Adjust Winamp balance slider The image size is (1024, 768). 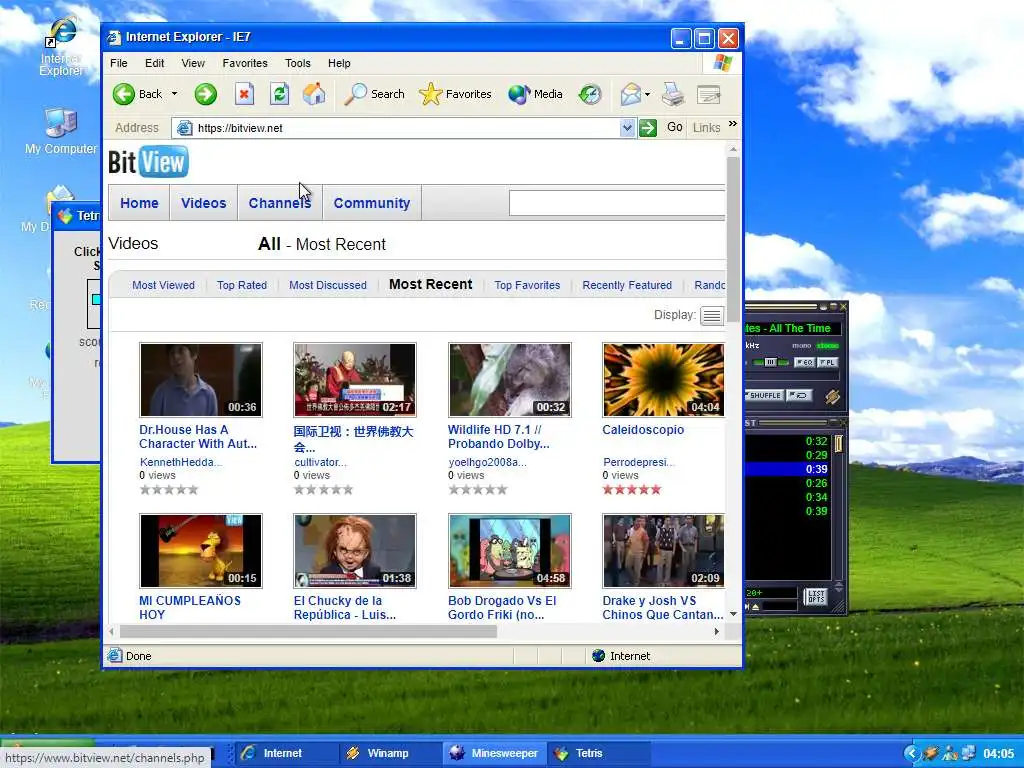coord(771,362)
